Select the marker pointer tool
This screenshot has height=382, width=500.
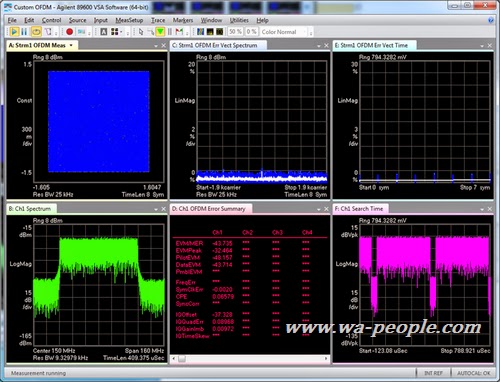(151, 32)
